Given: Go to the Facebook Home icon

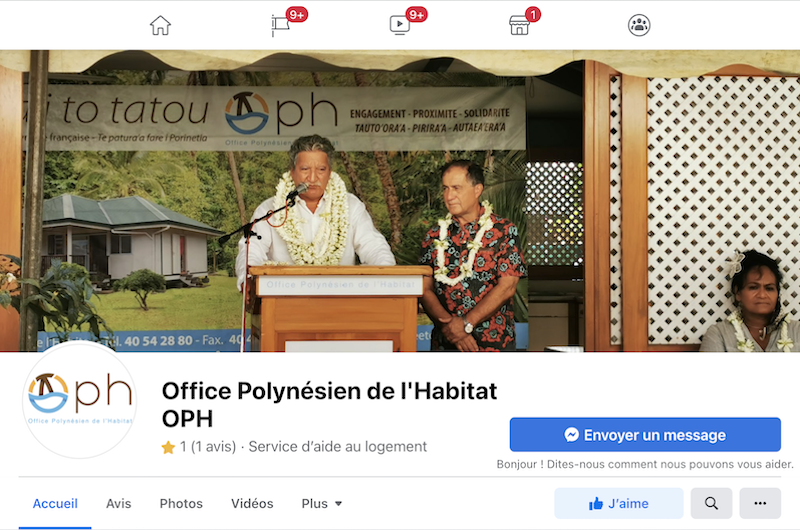Looking at the screenshot, I should [160, 25].
